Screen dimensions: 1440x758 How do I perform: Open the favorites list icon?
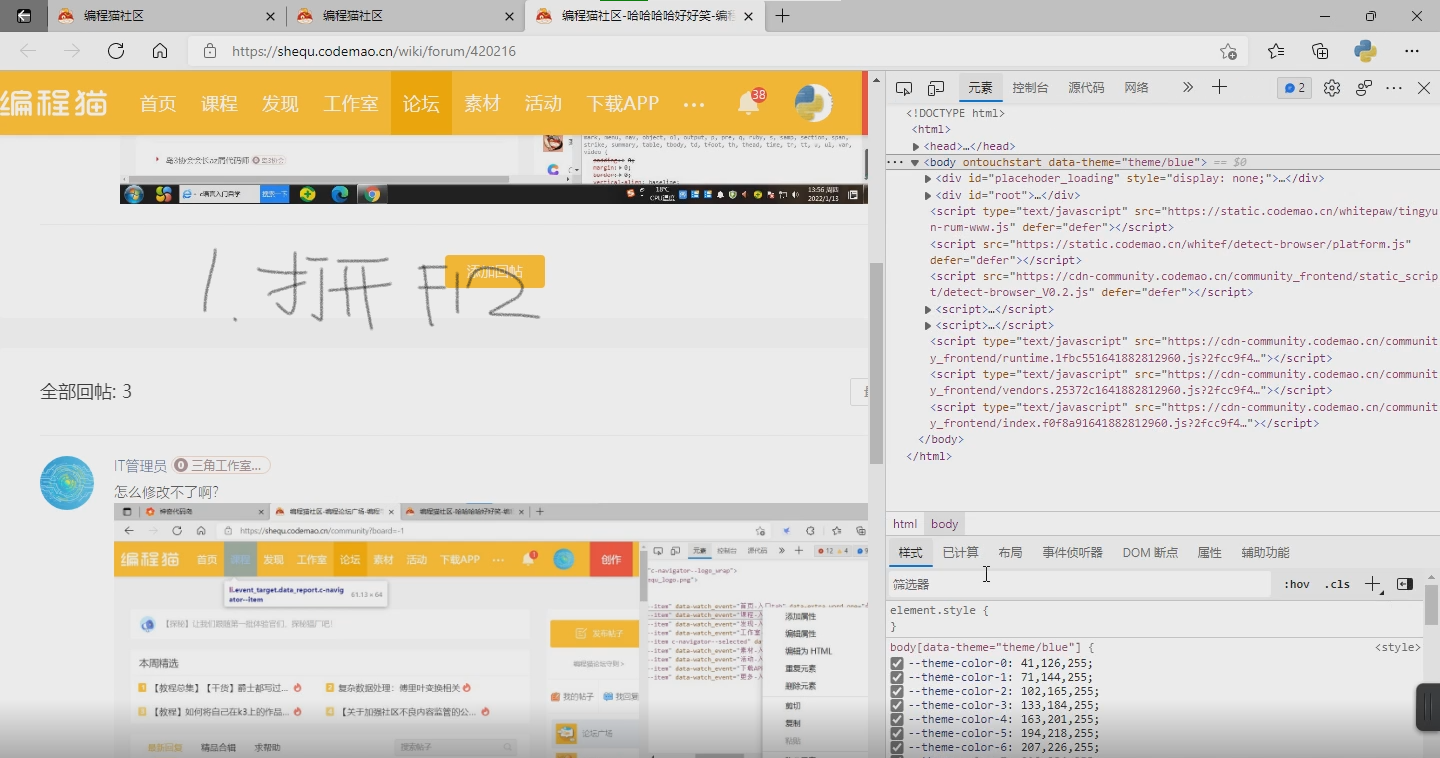click(x=1276, y=51)
